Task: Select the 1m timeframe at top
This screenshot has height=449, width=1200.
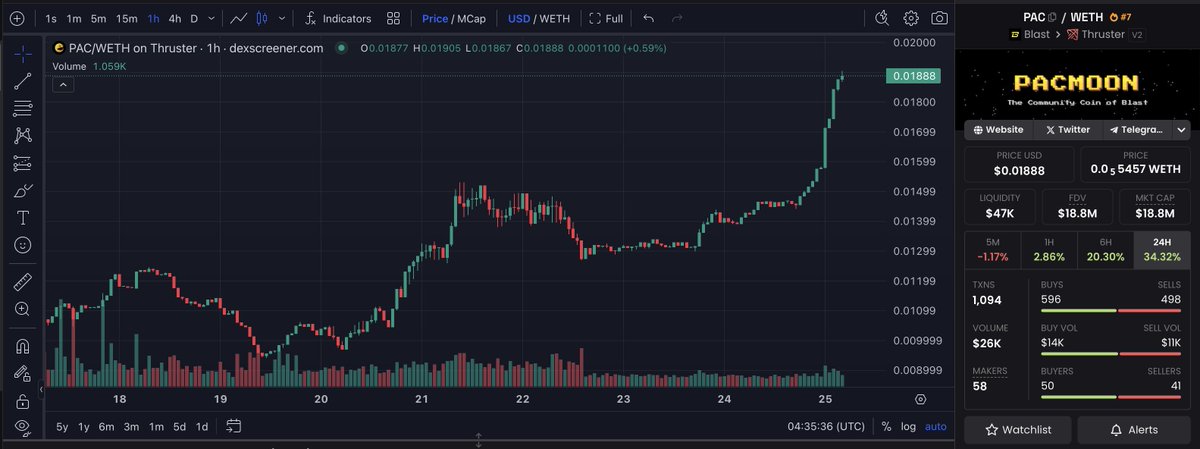Action: 74,18
